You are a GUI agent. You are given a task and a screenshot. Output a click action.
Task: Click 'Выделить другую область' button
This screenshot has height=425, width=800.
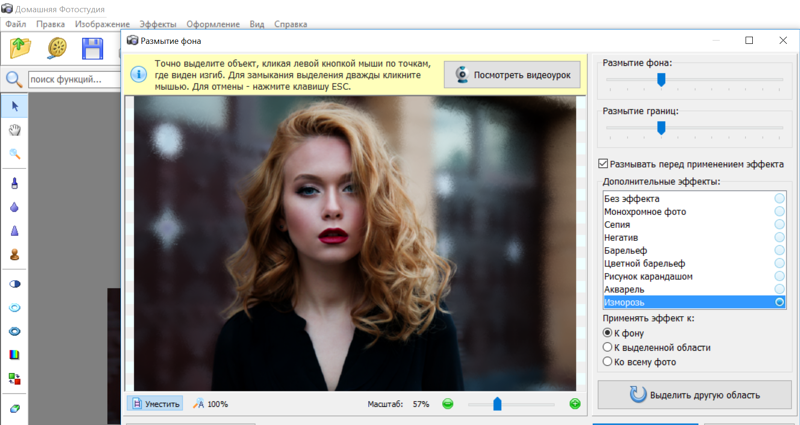694,394
